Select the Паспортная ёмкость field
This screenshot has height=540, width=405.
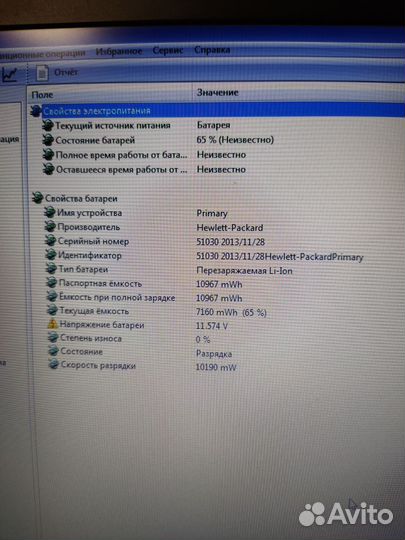101,283
